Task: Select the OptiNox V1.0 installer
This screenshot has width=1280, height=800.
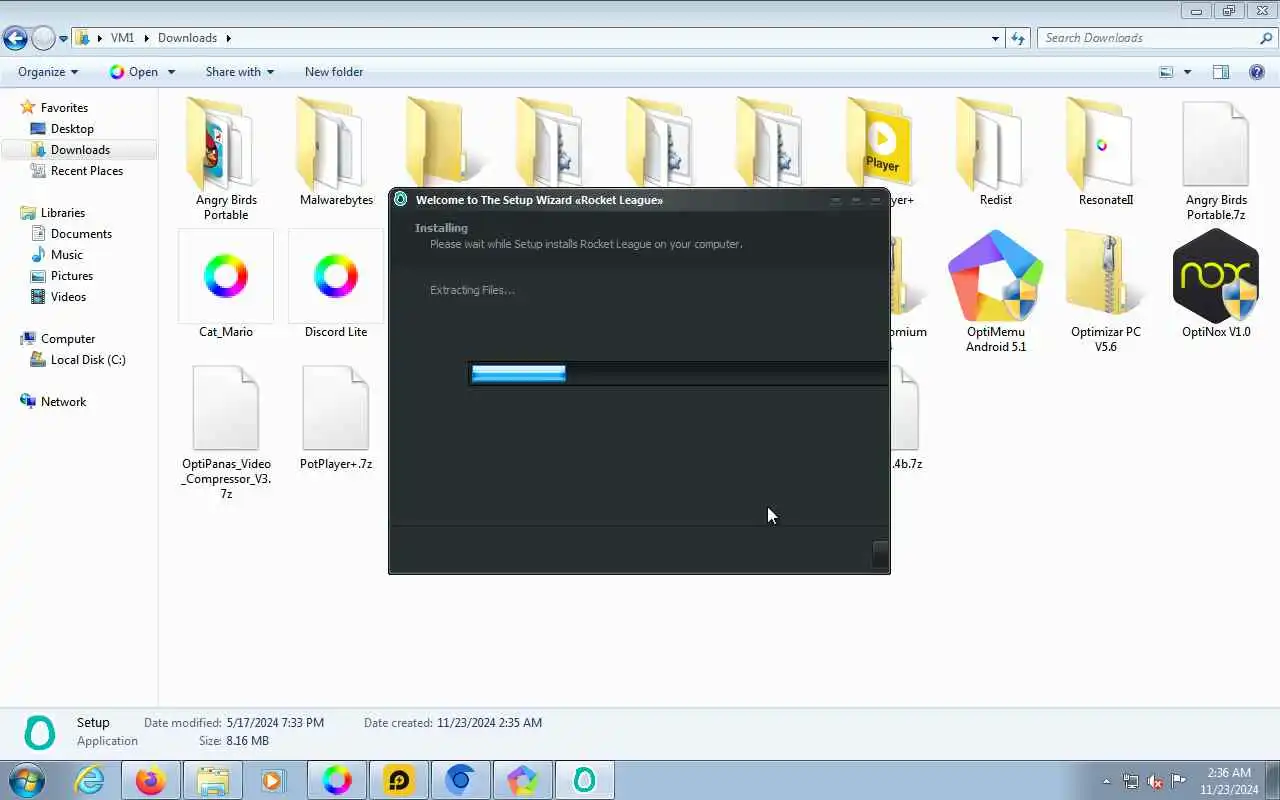Action: 1216,284
